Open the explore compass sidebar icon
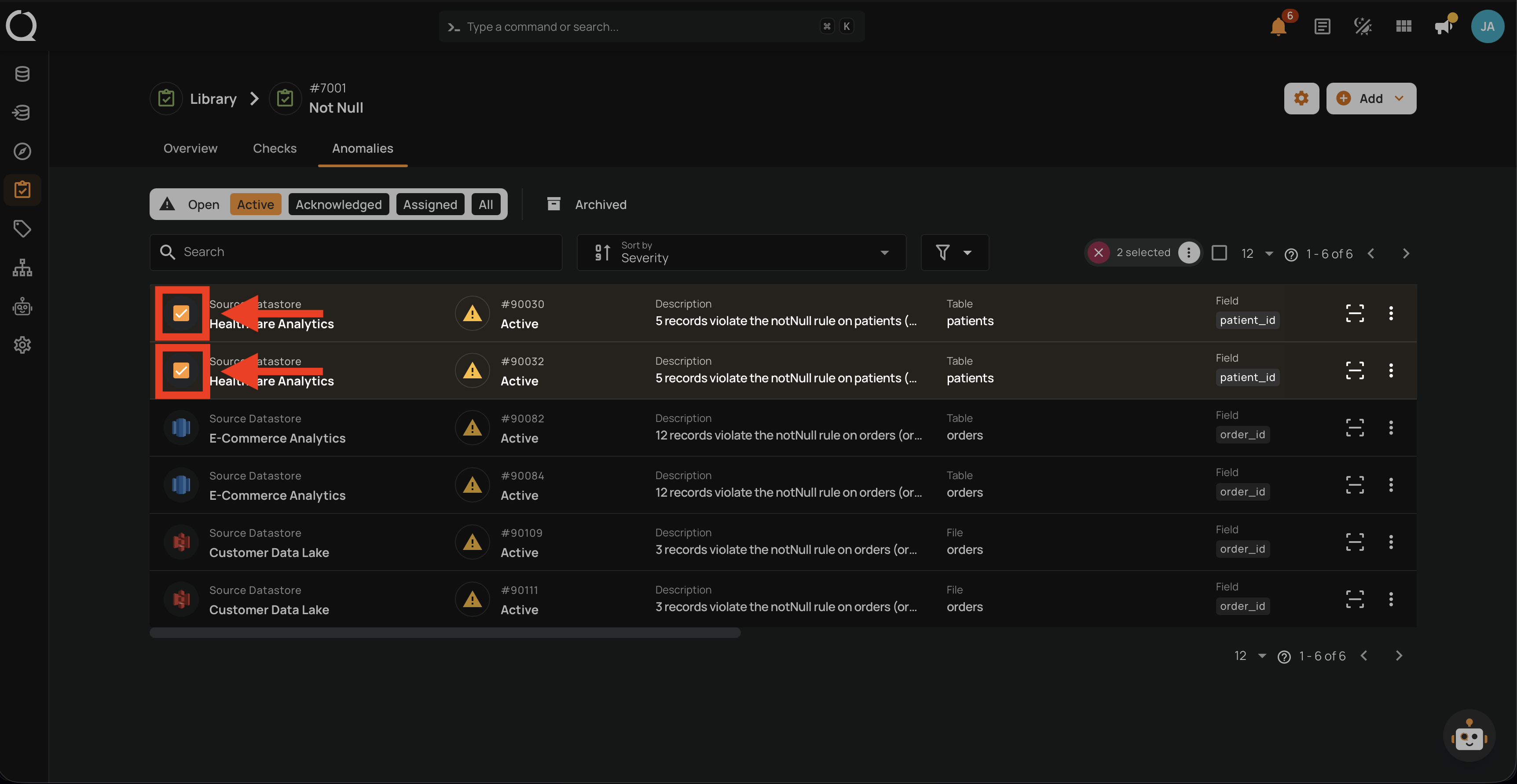 tap(22, 151)
